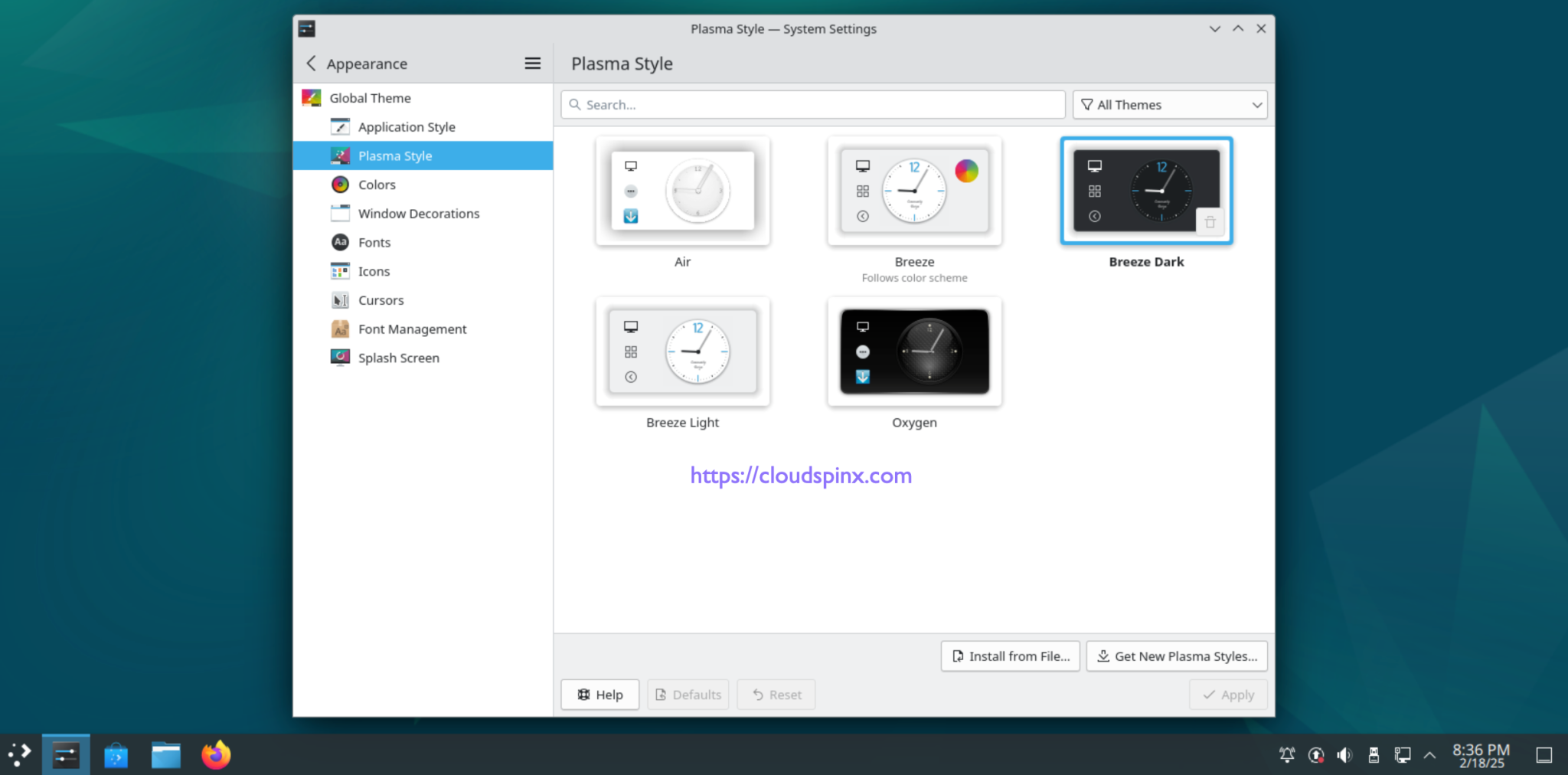Open the All Themes filter dropdown
This screenshot has height=775, width=1568.
click(x=1169, y=104)
